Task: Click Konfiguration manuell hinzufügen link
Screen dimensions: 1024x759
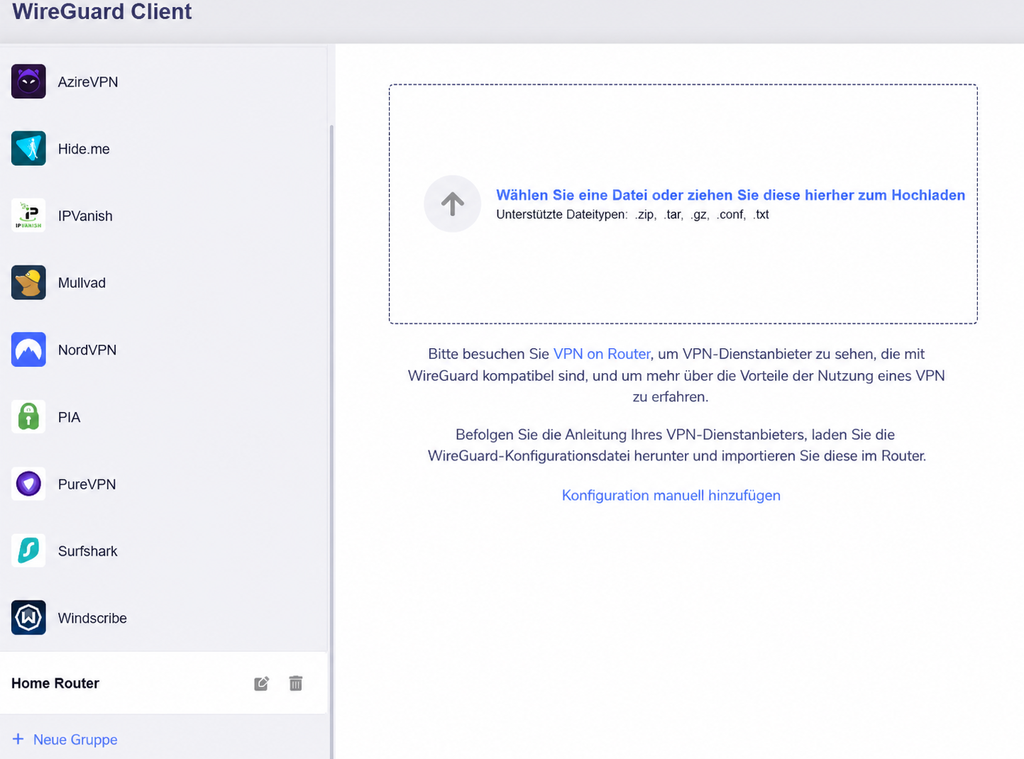Action: (x=671, y=496)
